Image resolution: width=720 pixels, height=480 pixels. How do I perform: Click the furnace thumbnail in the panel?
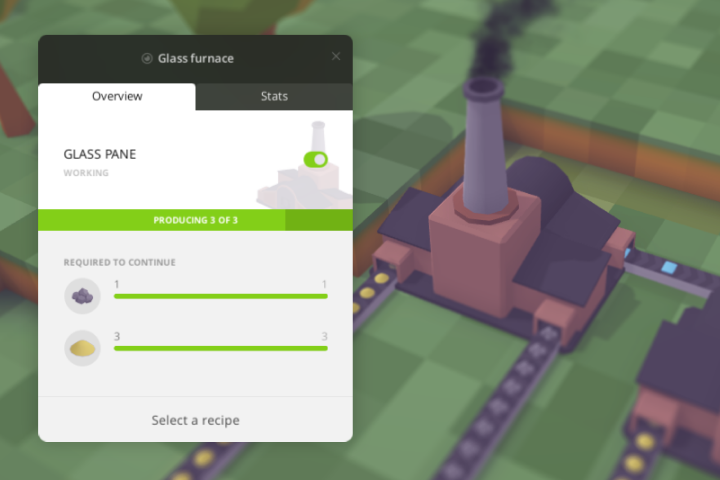305,165
